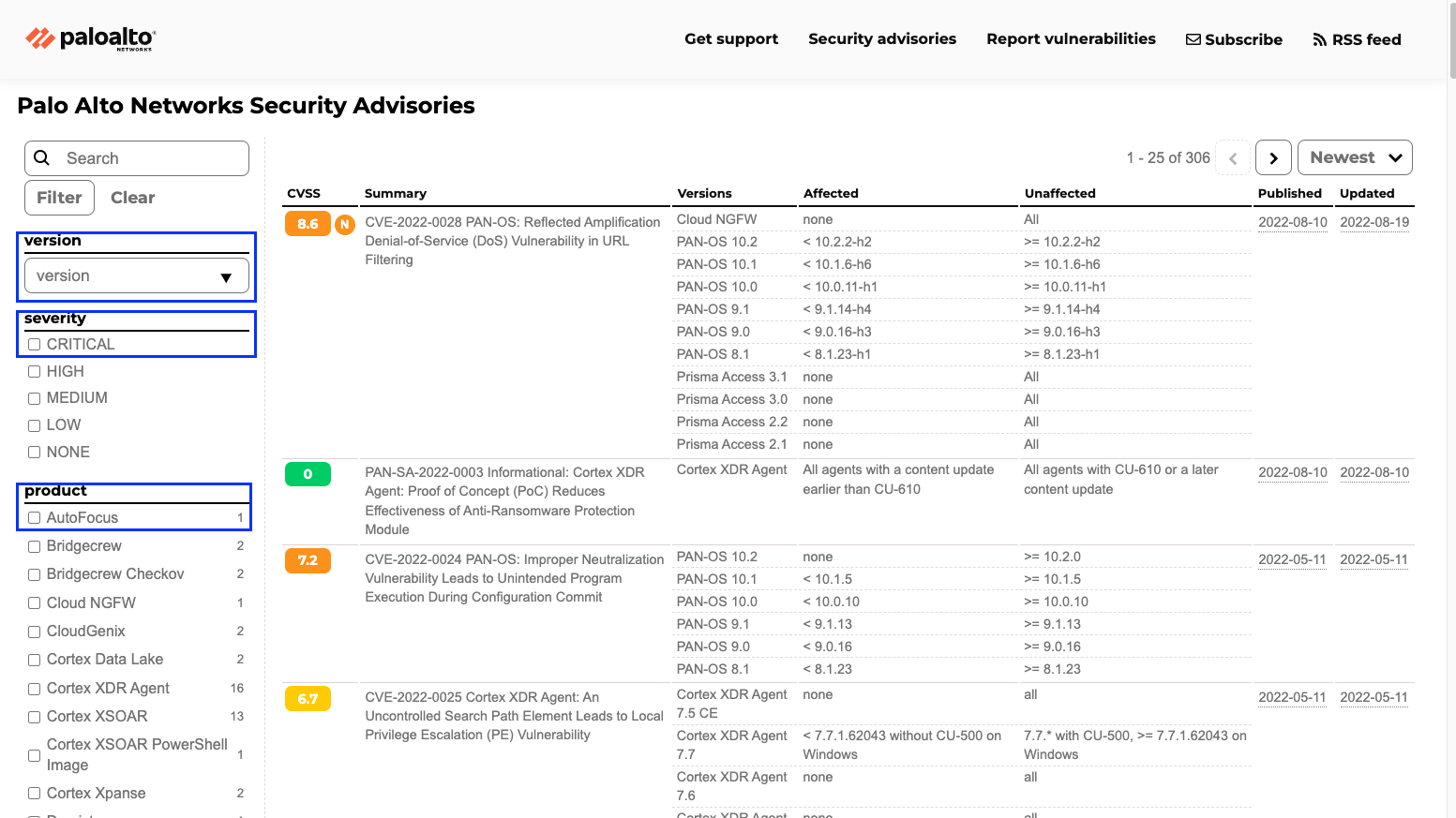Enable the Bridgecrew Checkov product filter
This screenshot has width=1456, height=818.
coord(35,574)
